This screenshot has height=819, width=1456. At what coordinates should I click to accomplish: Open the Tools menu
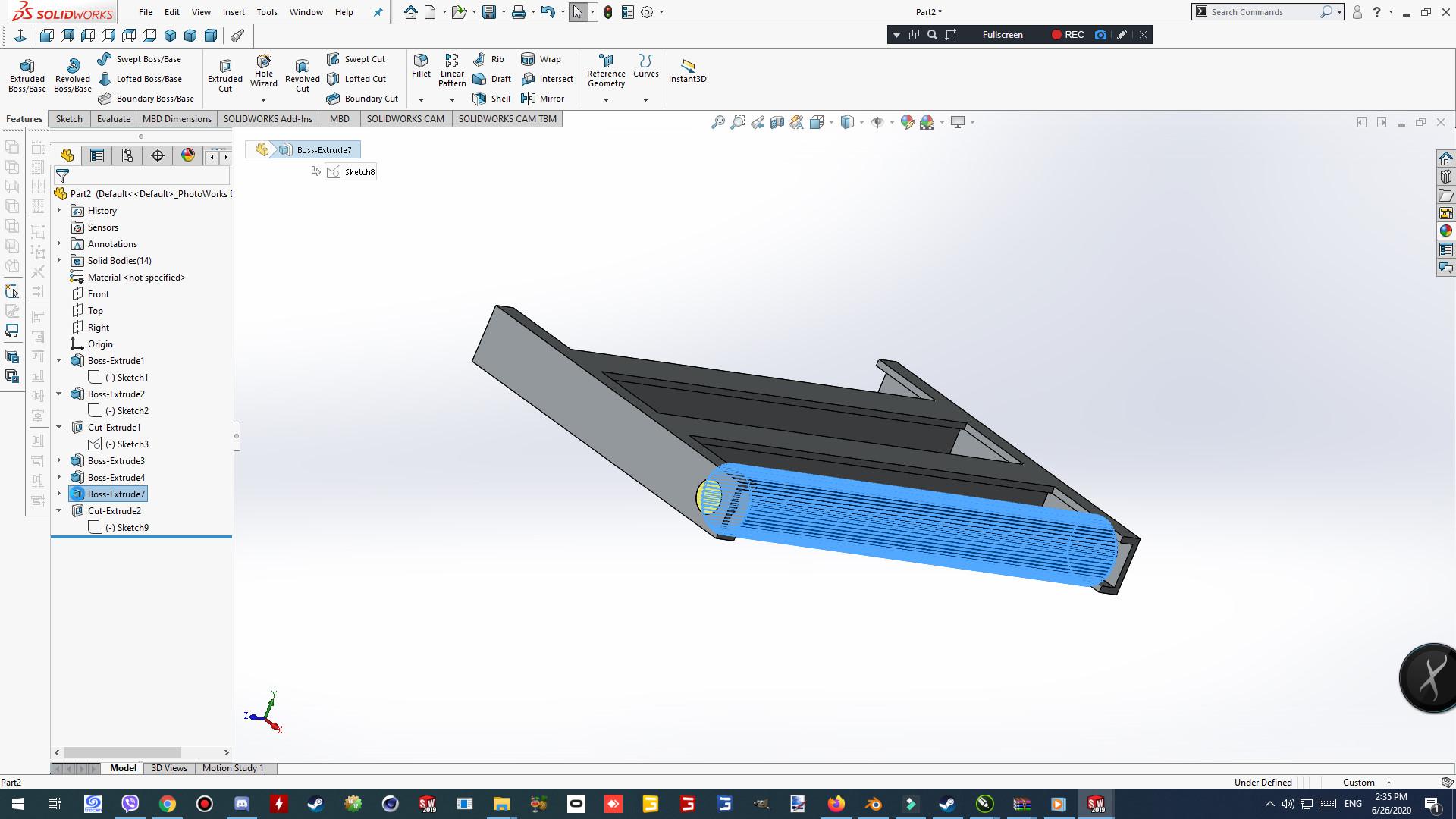click(x=267, y=12)
